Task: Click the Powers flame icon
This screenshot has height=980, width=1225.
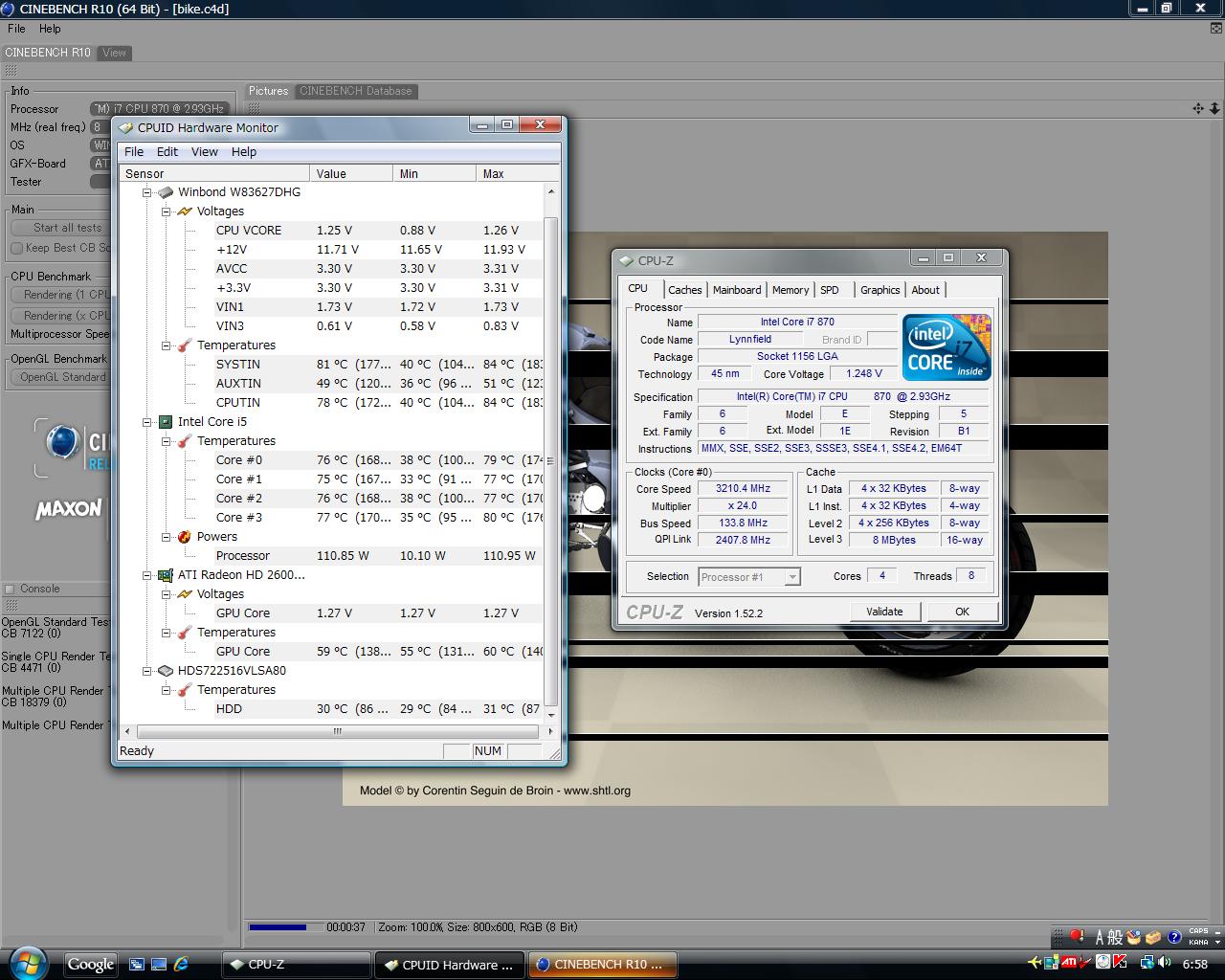Action: click(x=185, y=537)
